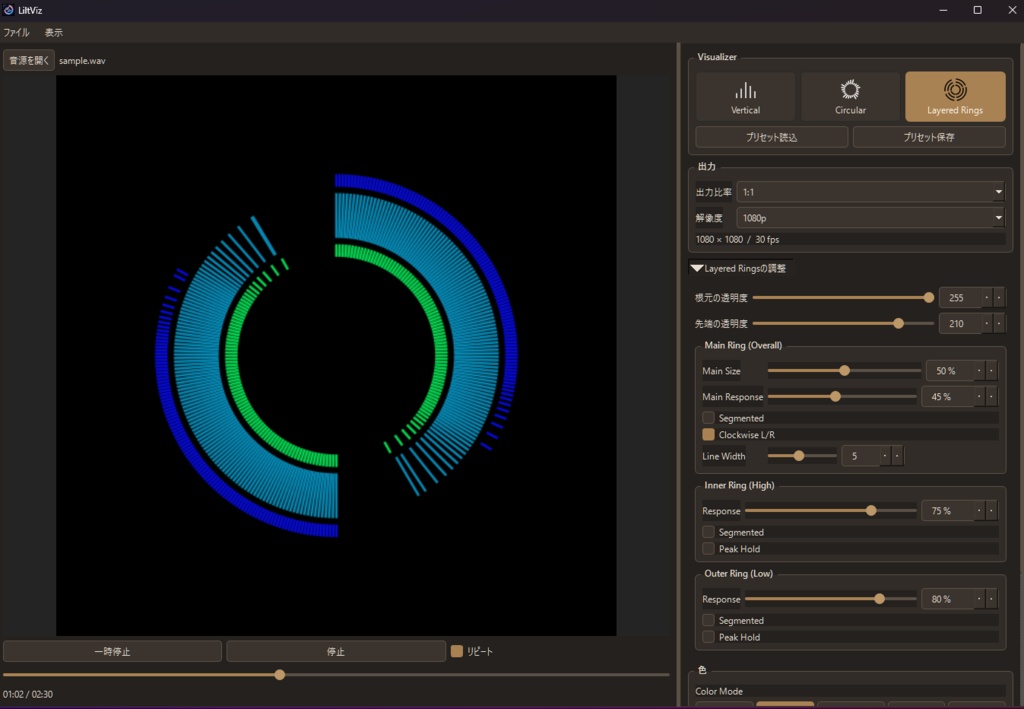Screen dimensions: 1024x709
Task: Toggle the Clockwise L/R checkbox
Action: click(709, 435)
